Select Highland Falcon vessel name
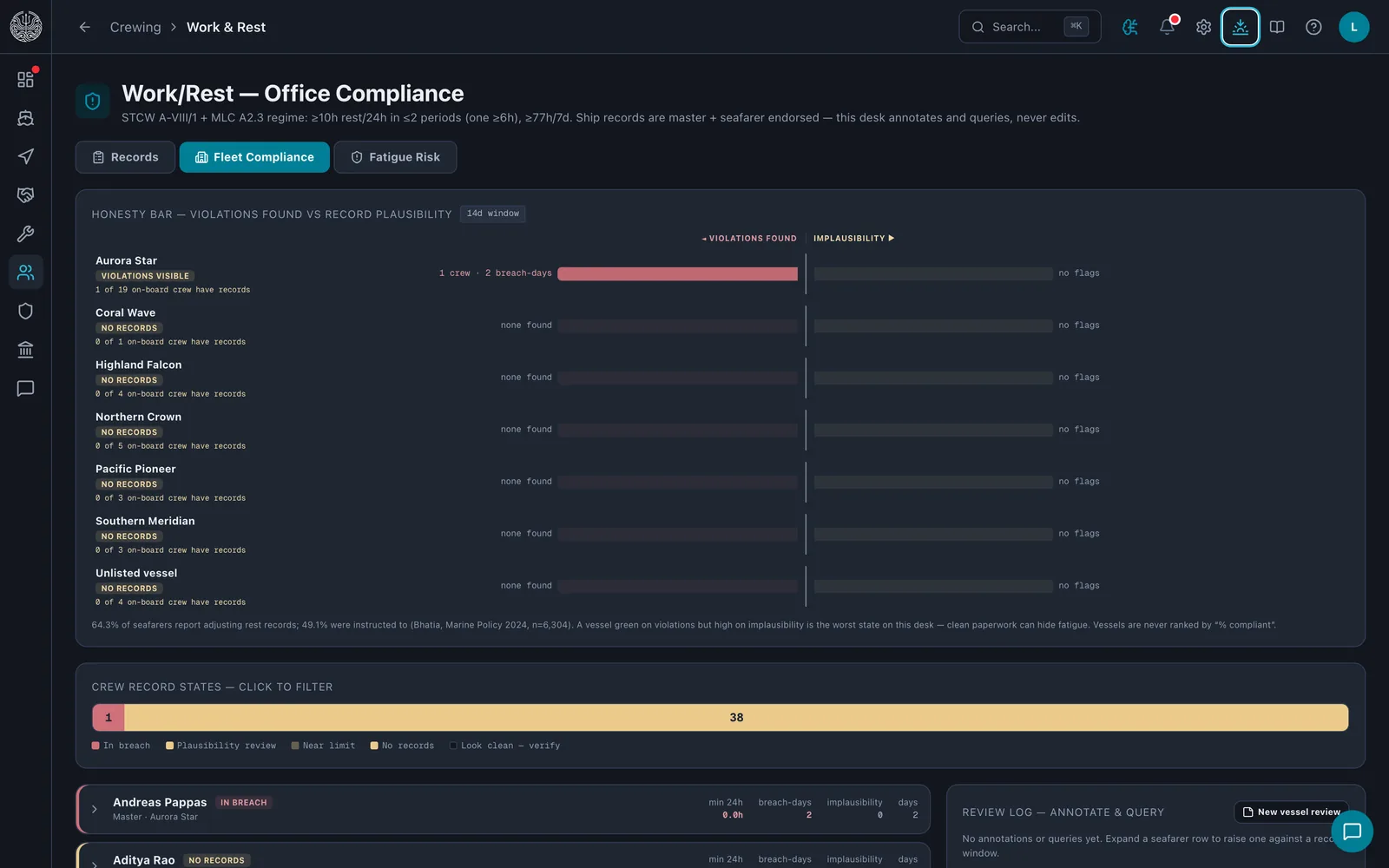 [138, 365]
